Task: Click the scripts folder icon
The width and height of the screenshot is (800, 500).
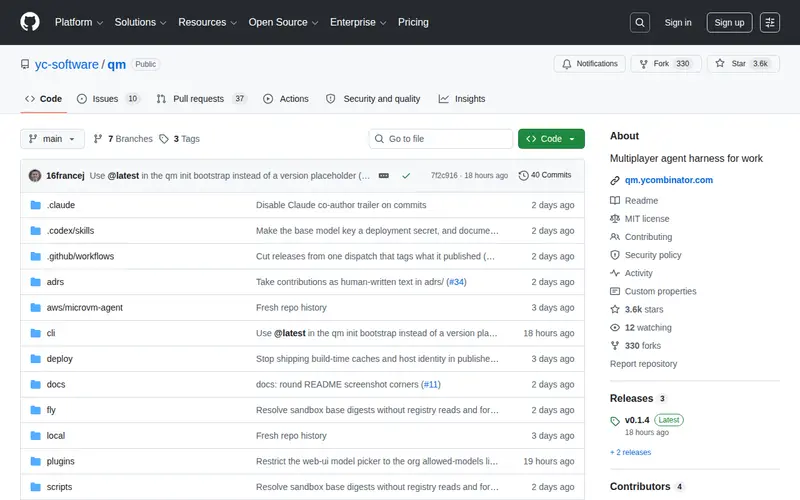Action: pyautogui.click(x=35, y=487)
